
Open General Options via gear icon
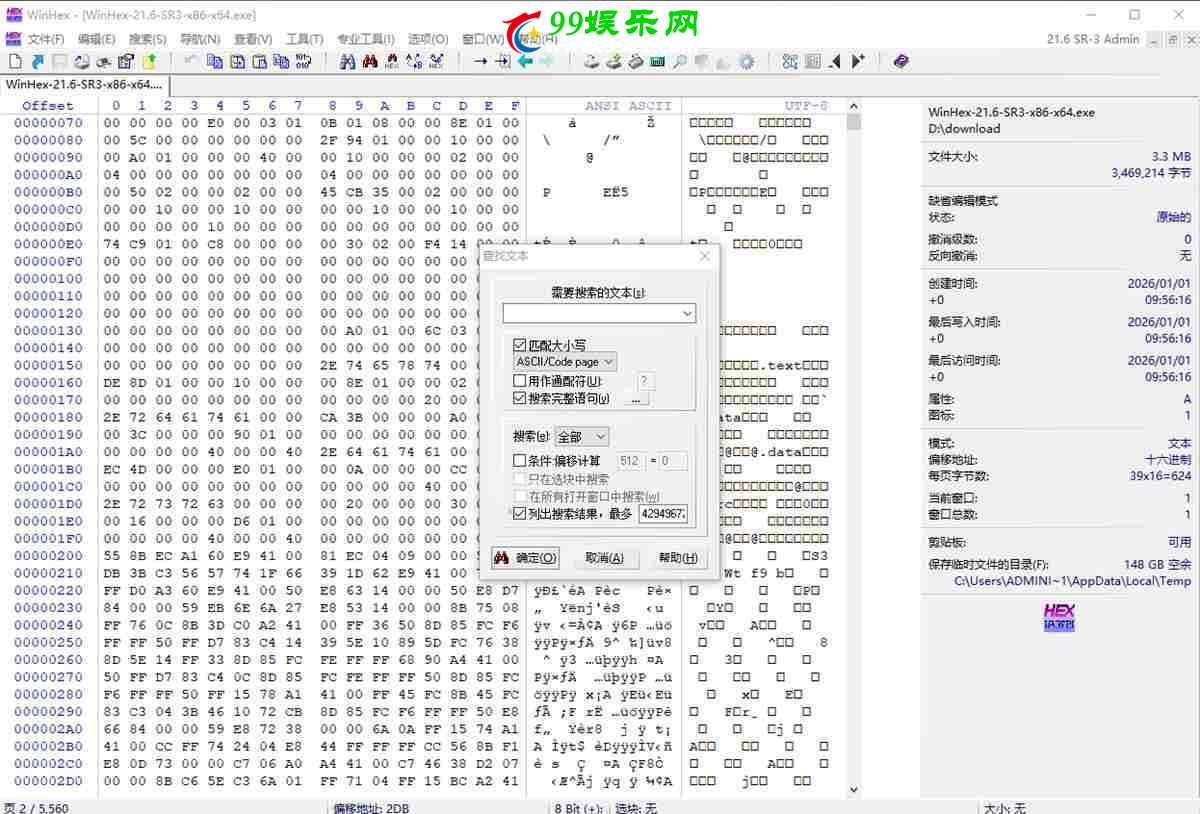[746, 61]
